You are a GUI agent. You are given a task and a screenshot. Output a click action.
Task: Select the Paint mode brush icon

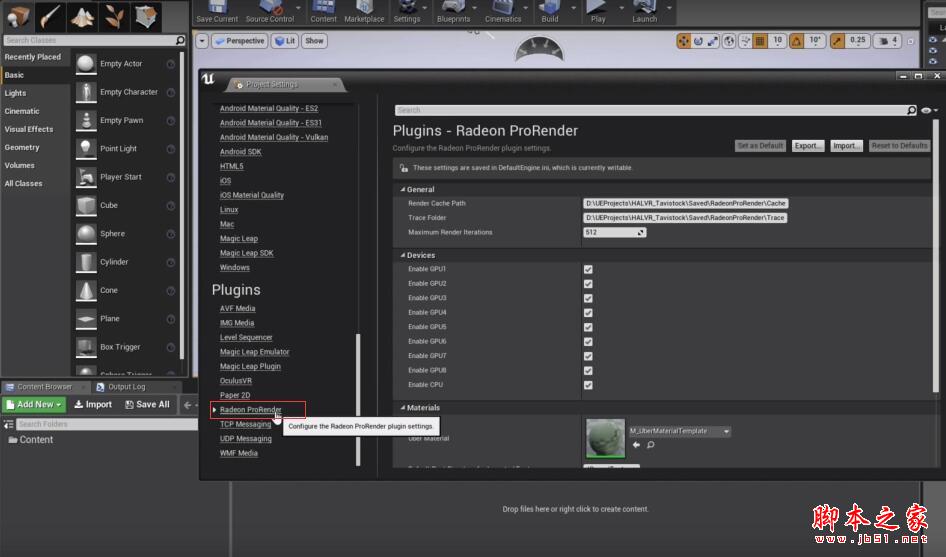point(50,16)
